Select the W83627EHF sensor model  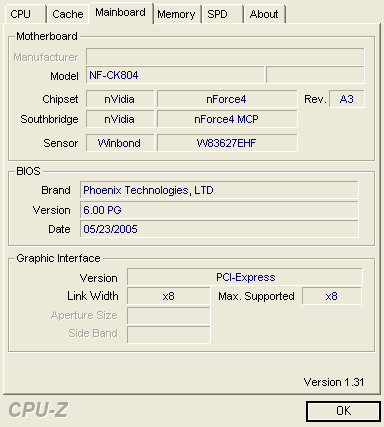point(227,143)
